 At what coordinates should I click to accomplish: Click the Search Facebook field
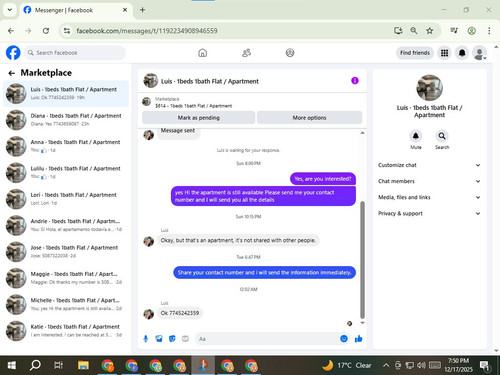75,53
